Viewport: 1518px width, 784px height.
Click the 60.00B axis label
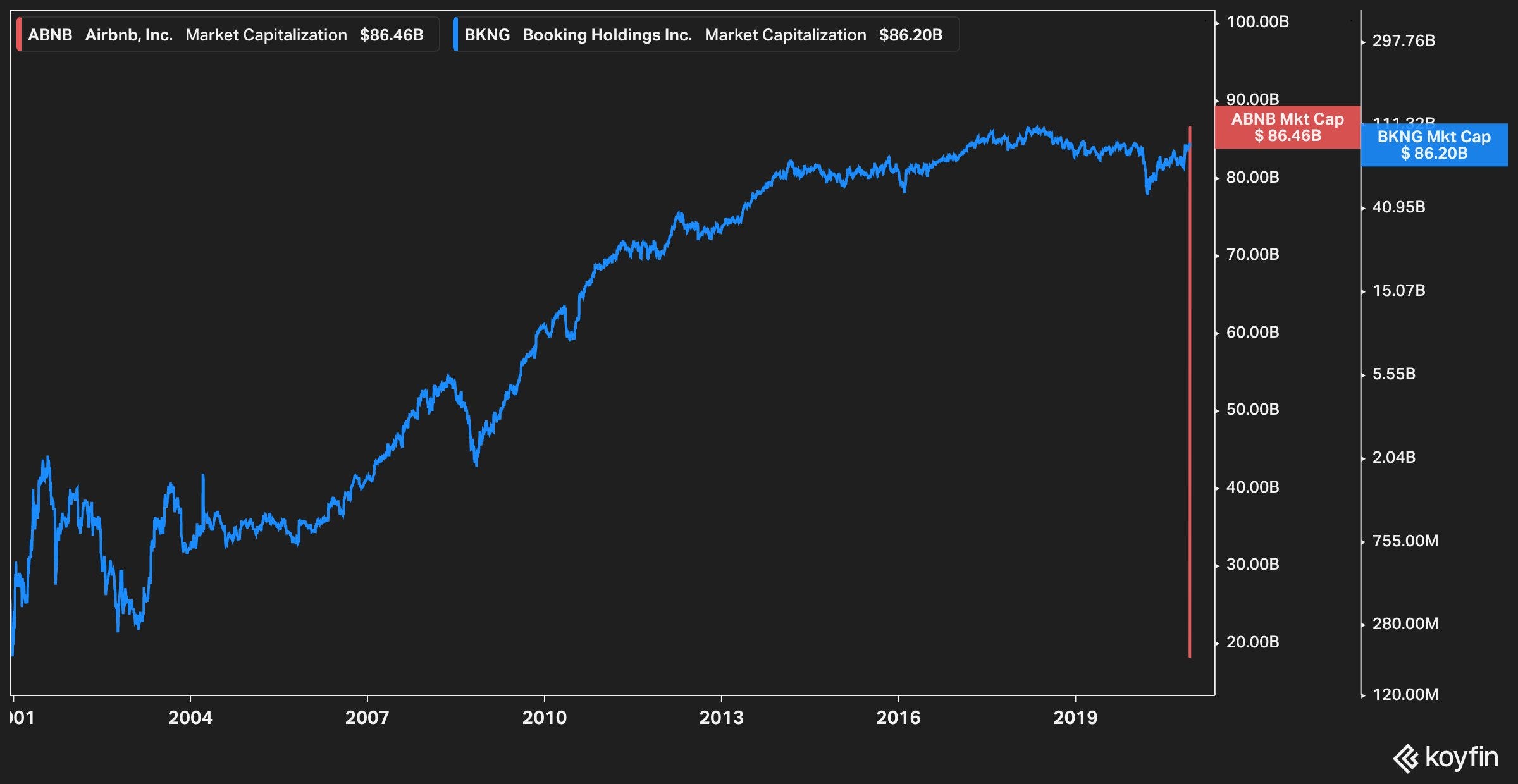[1252, 332]
